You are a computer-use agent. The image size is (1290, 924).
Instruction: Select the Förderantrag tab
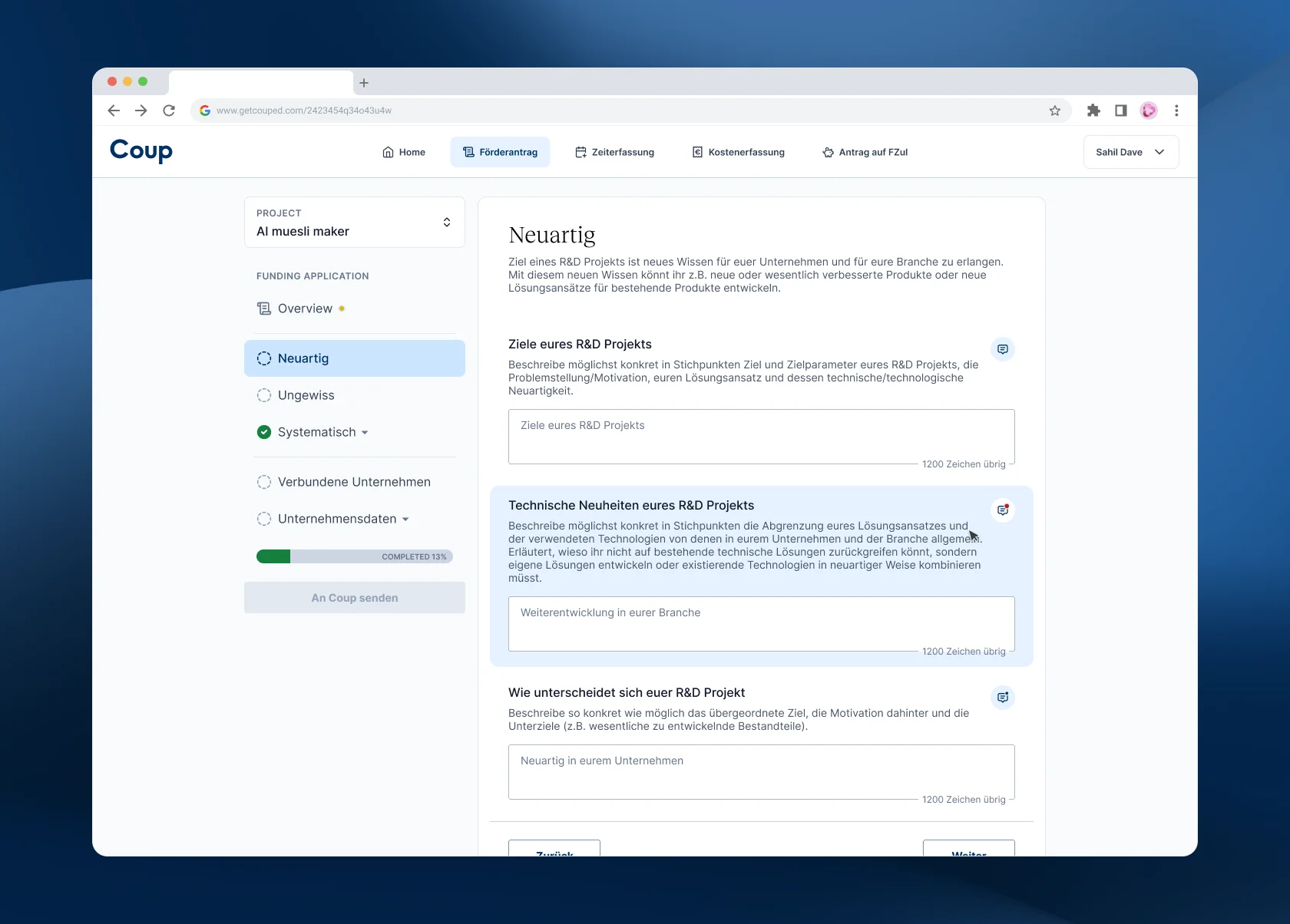500,152
